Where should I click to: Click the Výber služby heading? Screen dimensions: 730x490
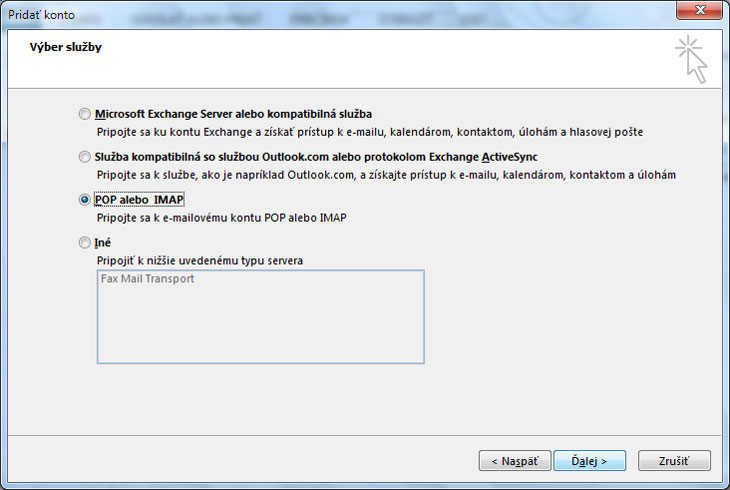pyautogui.click(x=66, y=47)
